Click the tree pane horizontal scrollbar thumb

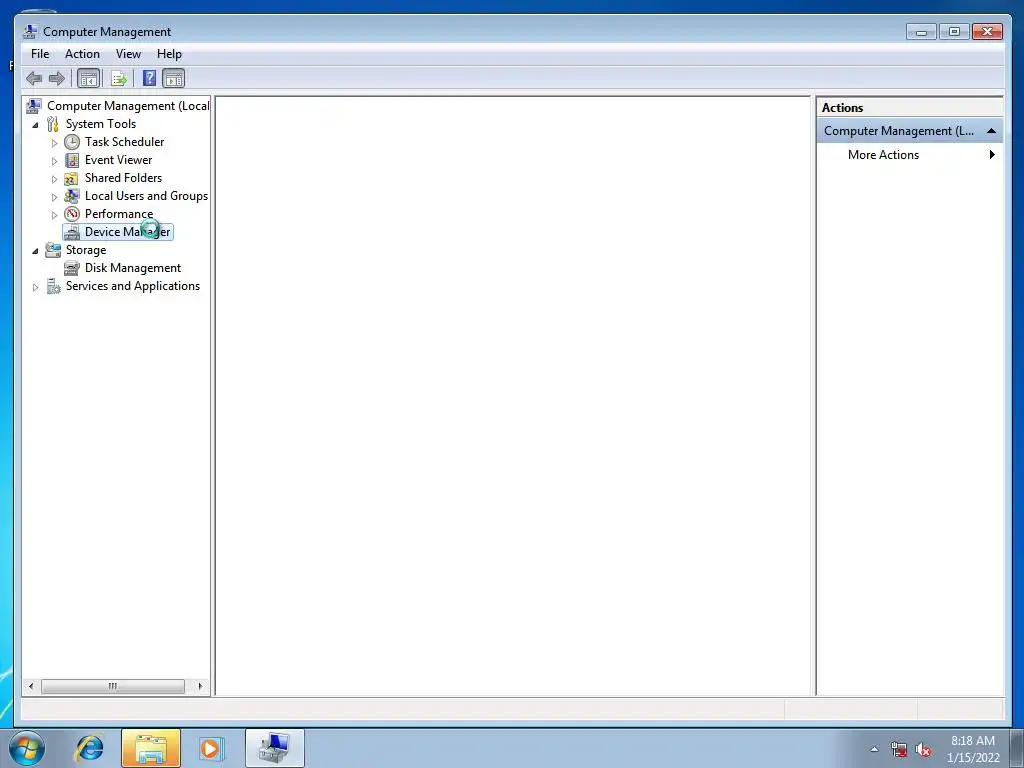tap(112, 686)
